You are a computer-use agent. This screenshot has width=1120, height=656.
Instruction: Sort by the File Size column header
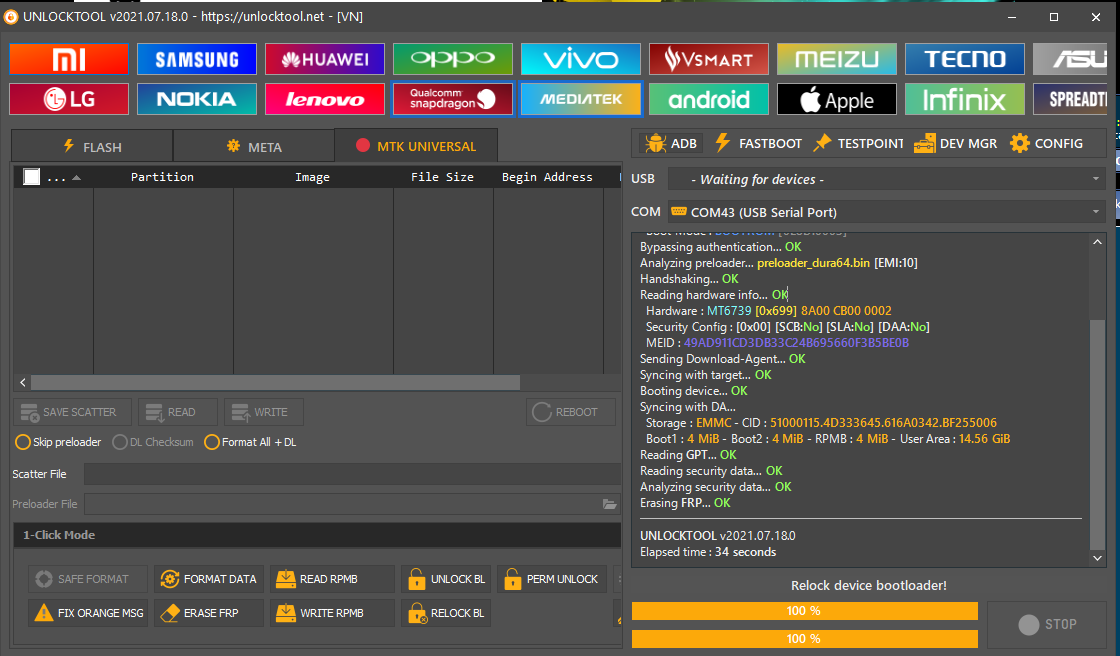coord(442,177)
